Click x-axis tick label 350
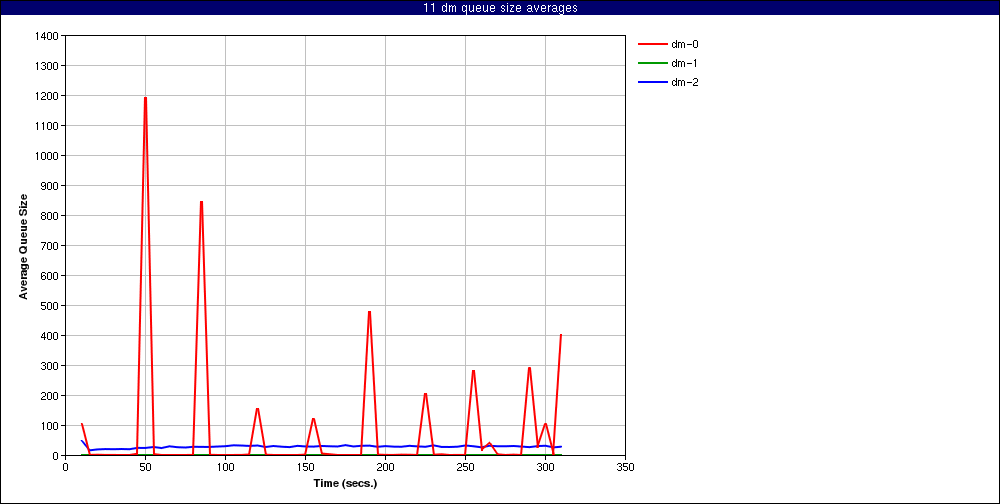The image size is (1000, 504). [x=626, y=468]
